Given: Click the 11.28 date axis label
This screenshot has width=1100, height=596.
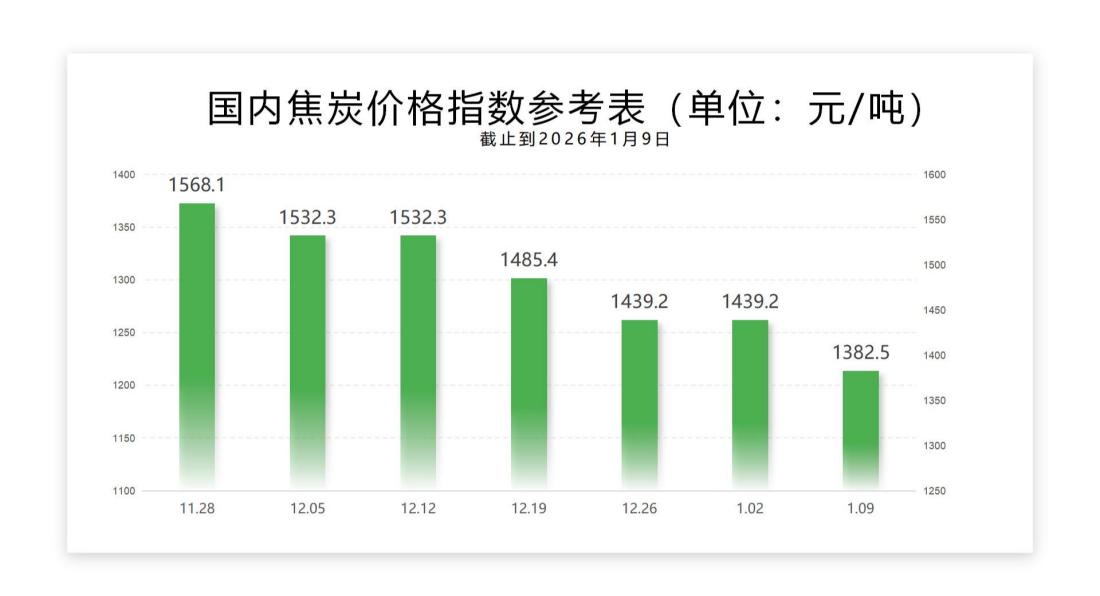Looking at the screenshot, I should pos(197,508).
